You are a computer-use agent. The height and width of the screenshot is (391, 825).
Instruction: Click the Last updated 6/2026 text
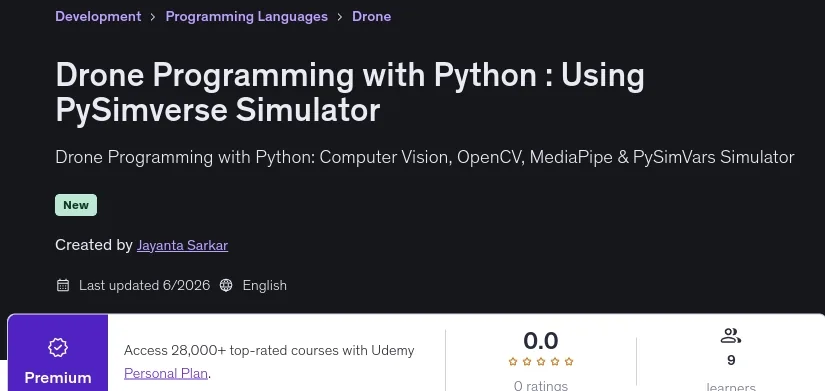point(144,286)
